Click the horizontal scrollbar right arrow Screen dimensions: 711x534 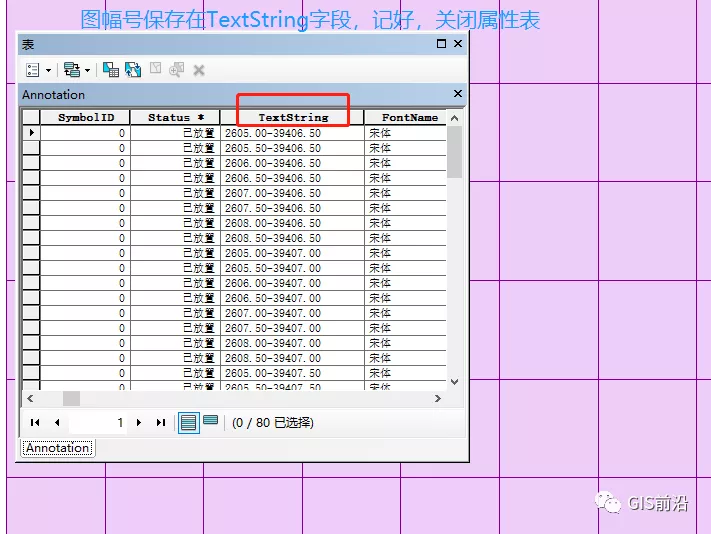click(x=438, y=398)
